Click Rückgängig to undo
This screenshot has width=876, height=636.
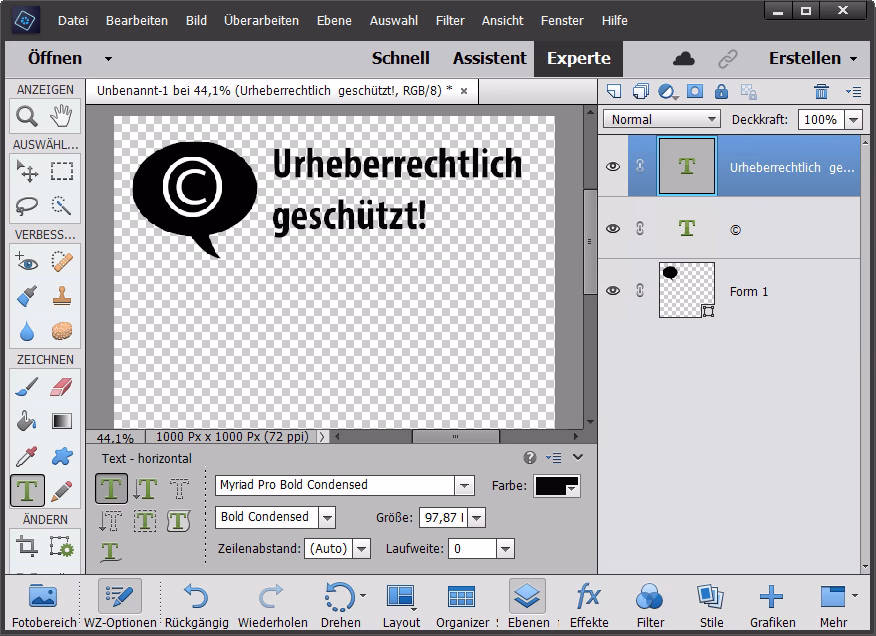(195, 605)
